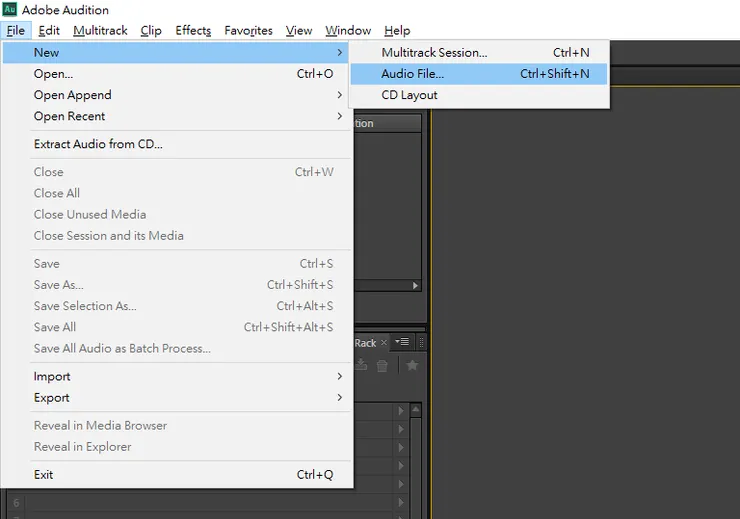
Task: Select Open... in the File menu
Action: click(177, 74)
